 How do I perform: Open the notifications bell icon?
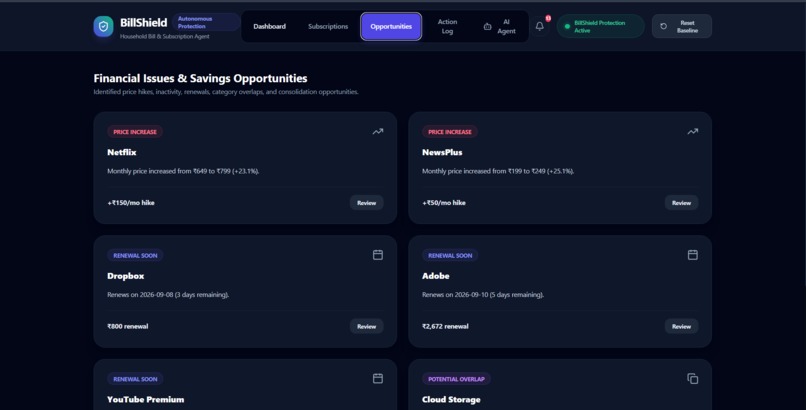539,26
